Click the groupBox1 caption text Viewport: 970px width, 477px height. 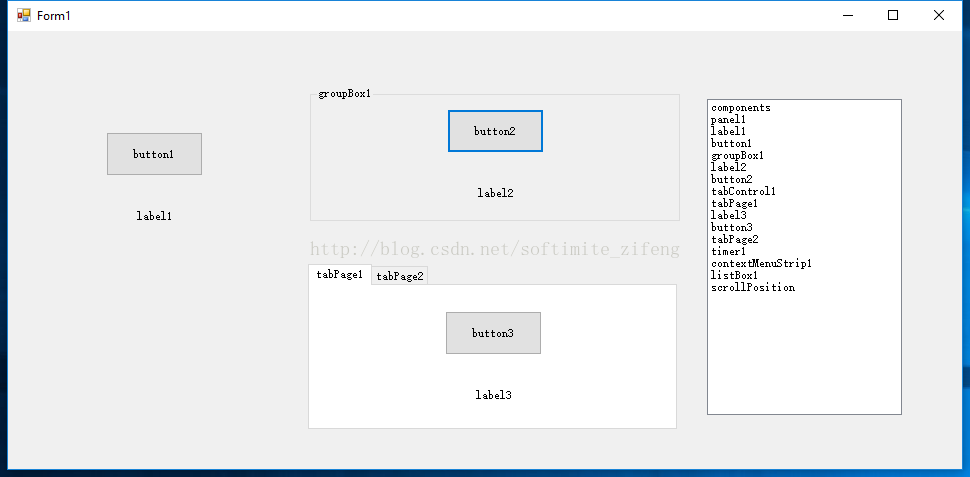(345, 94)
